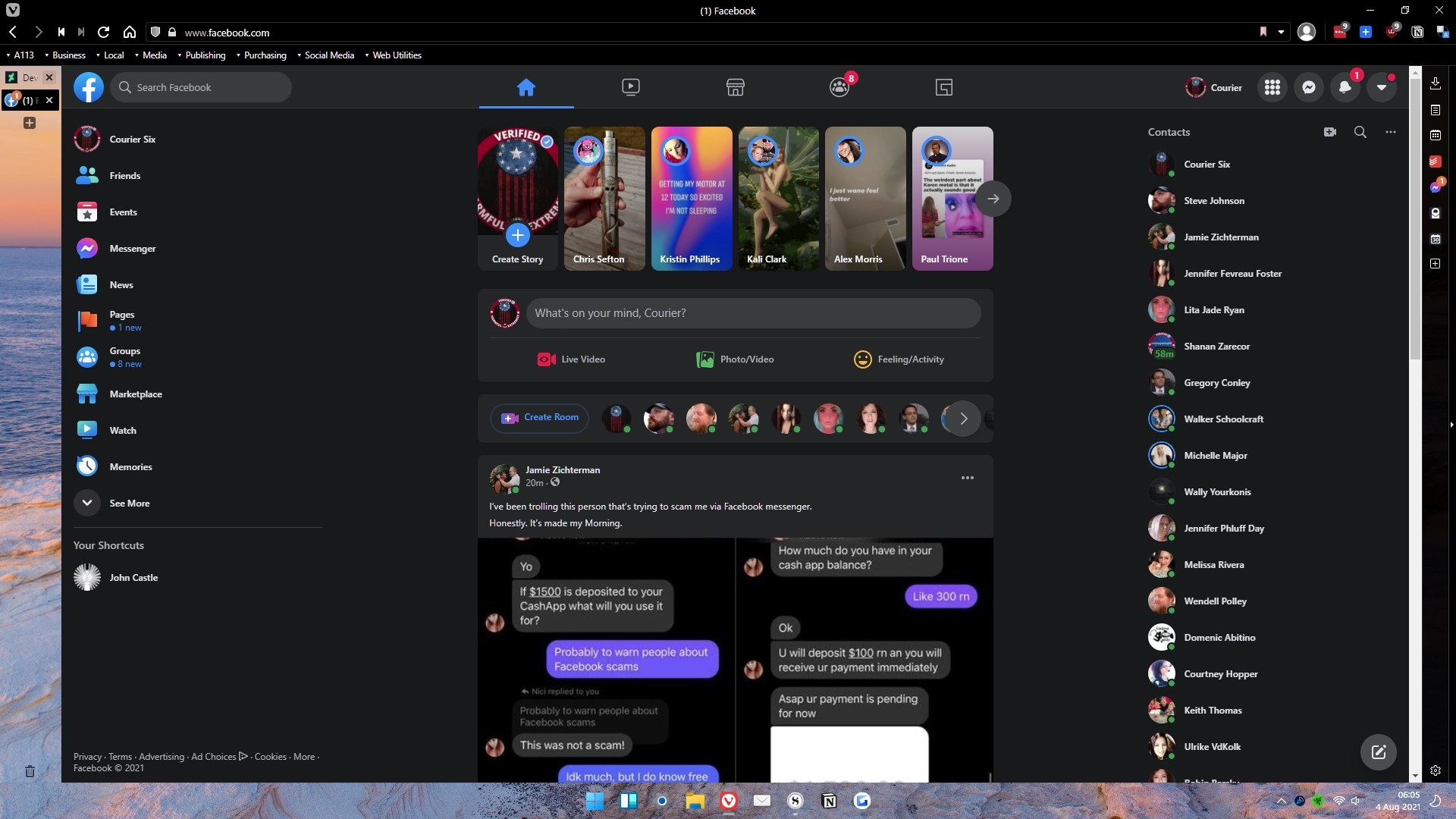The height and width of the screenshot is (819, 1456).
Task: View Paul Trione's story
Action: tap(952, 199)
